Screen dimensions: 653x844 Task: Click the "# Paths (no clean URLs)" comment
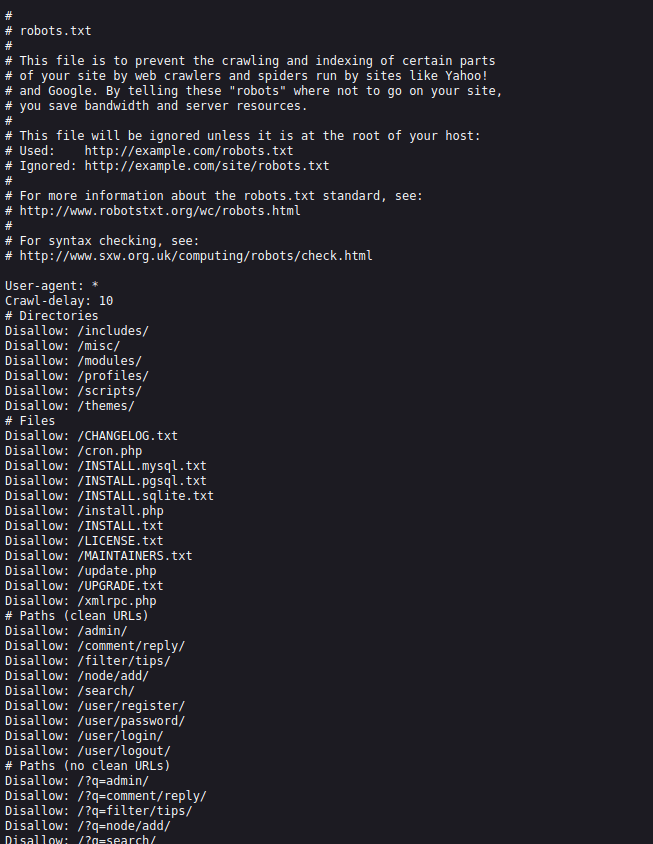(88, 766)
